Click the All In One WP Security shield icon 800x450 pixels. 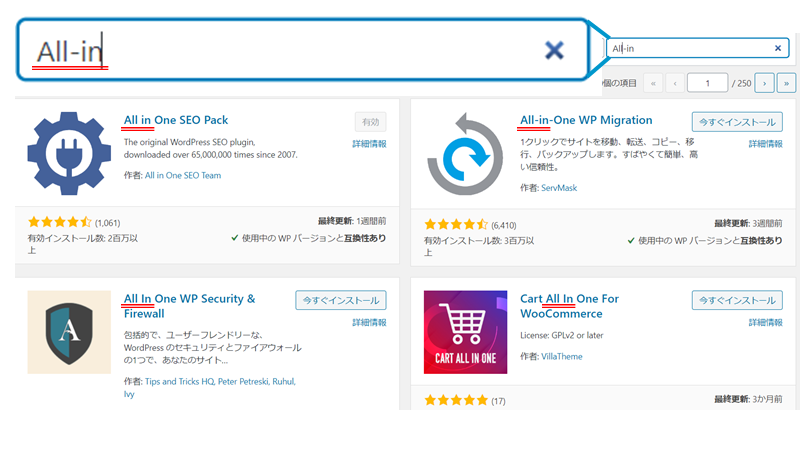pyautogui.click(x=69, y=332)
